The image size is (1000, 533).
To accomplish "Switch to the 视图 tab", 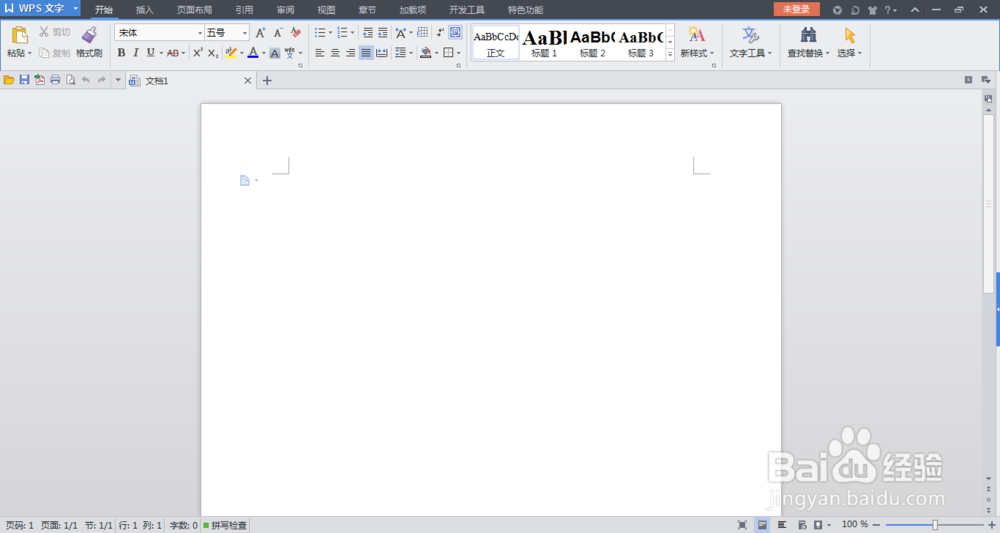I will point(327,10).
